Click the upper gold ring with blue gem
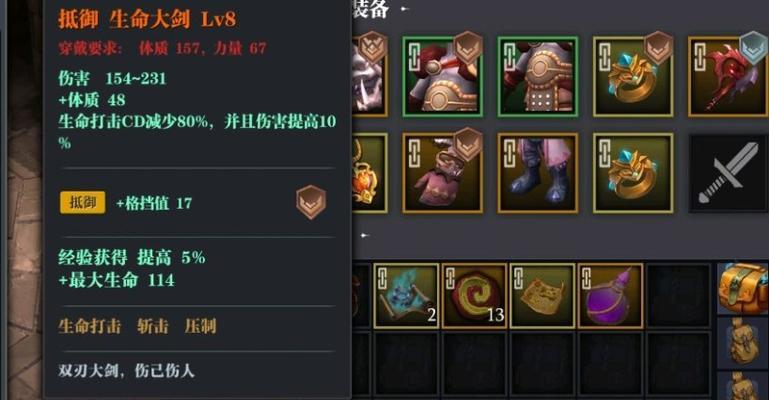The image size is (769, 400). point(633,76)
